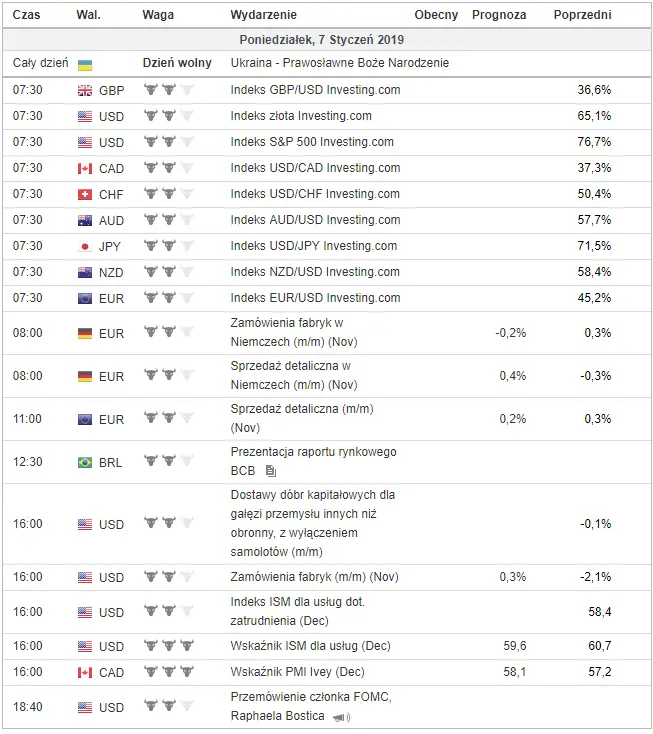Screen dimensions: 653x734
Task: Click the Waga column header
Action: click(x=158, y=15)
